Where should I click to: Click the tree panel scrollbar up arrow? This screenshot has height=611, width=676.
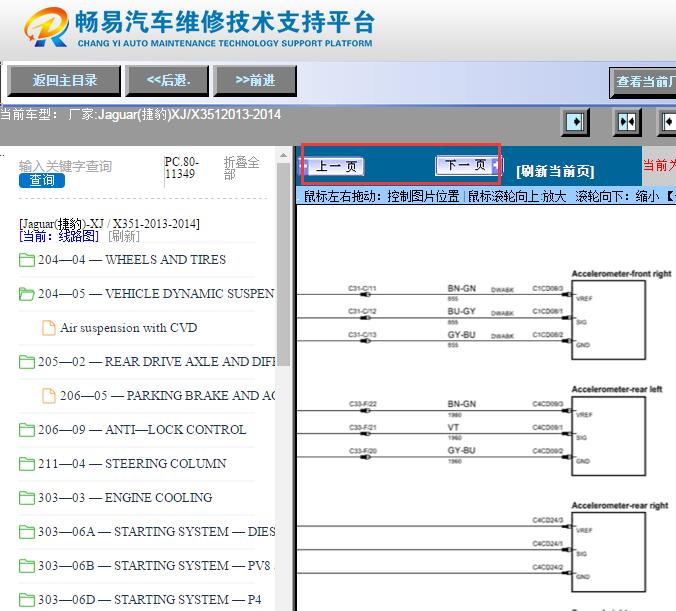click(283, 155)
